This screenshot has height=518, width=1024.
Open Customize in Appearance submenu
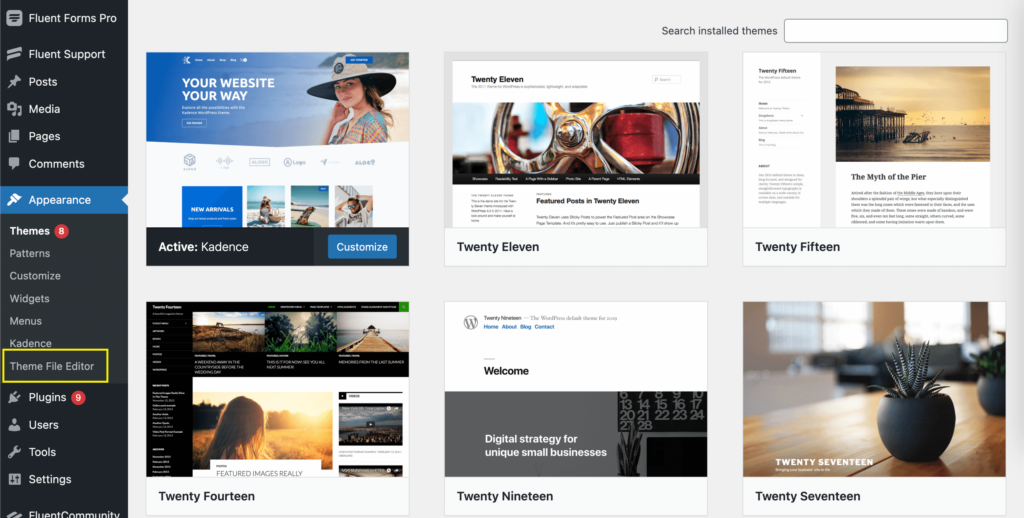35,276
